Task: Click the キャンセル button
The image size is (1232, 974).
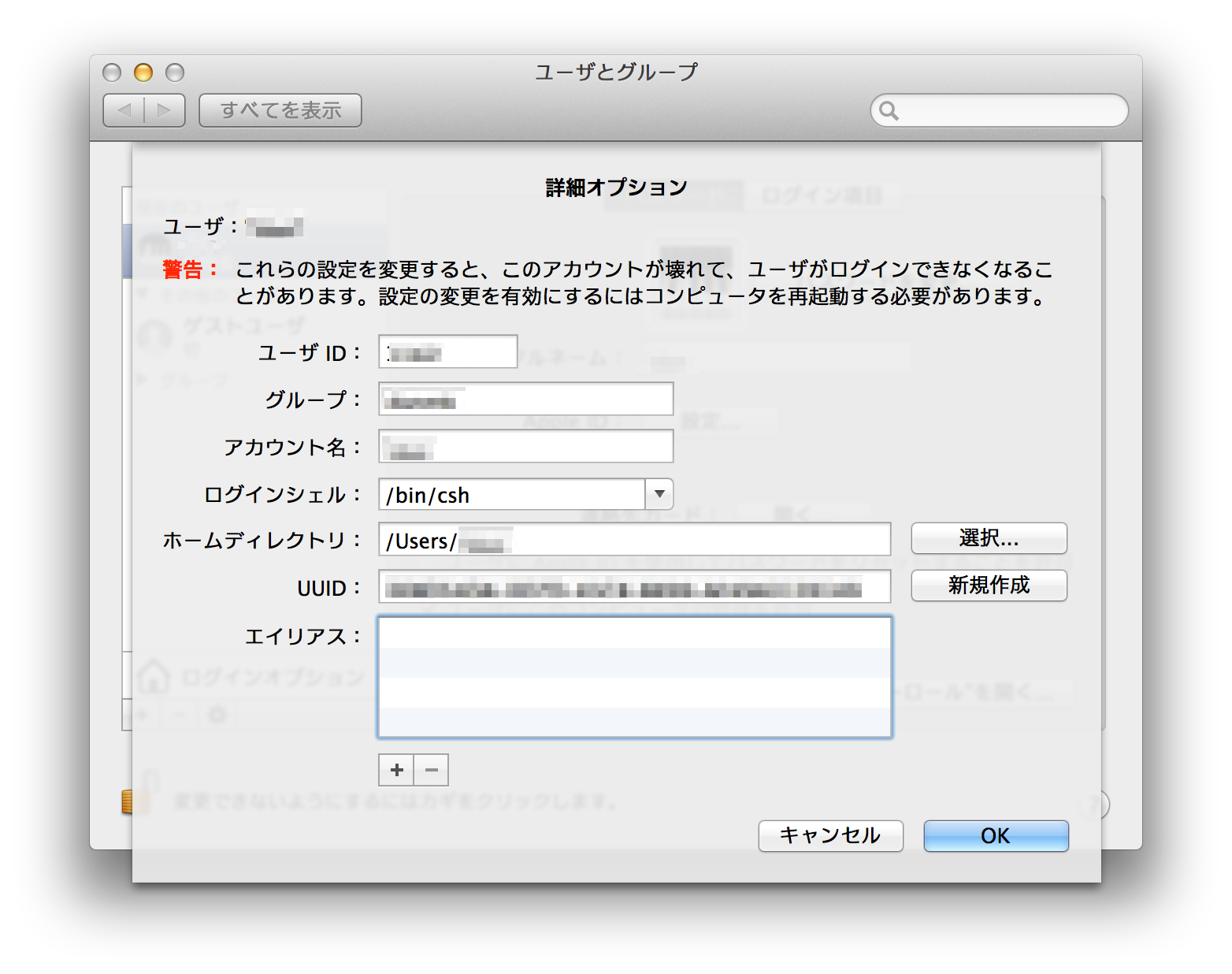Action: click(x=830, y=836)
